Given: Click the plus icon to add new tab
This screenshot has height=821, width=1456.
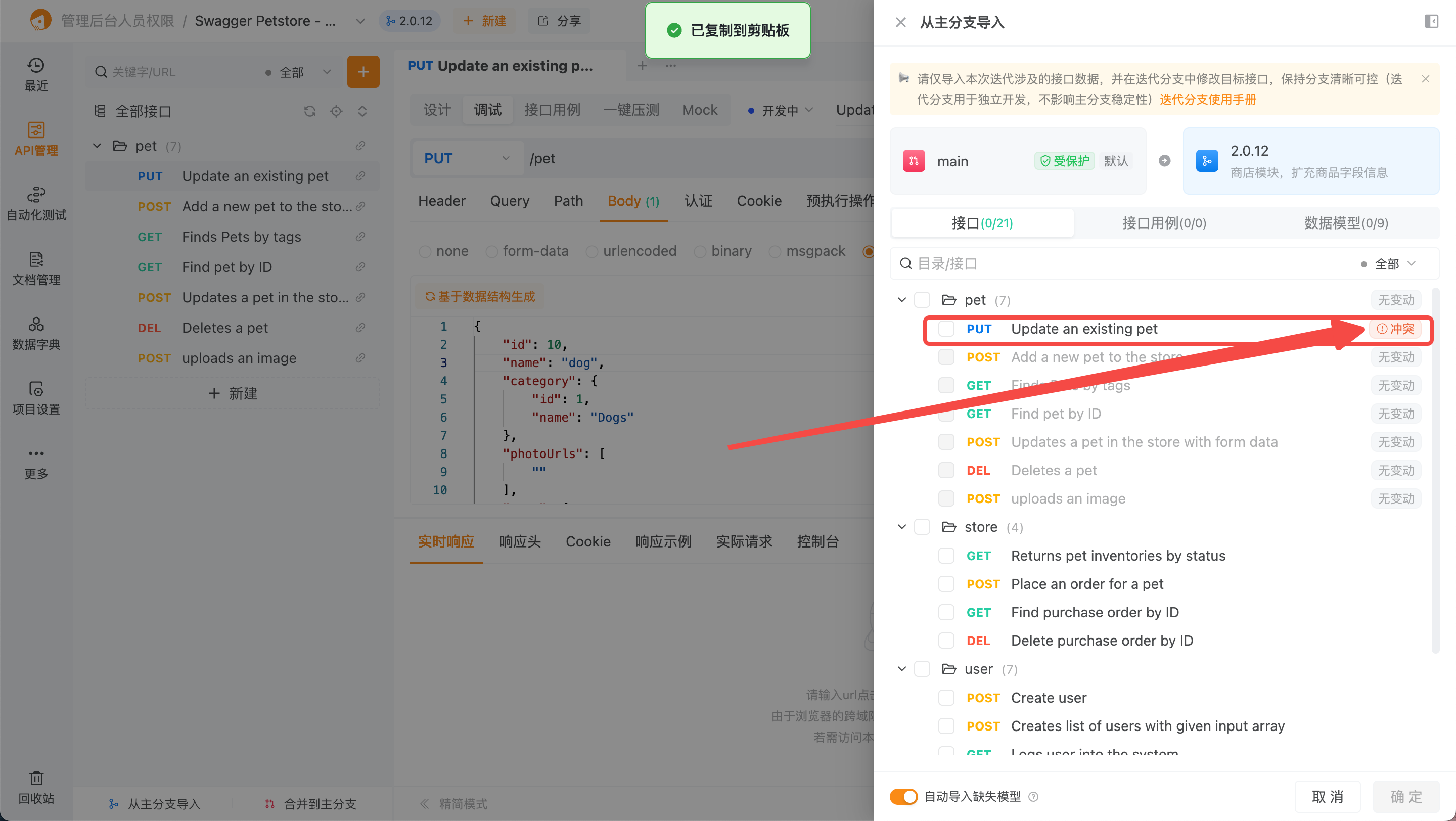Looking at the screenshot, I should point(642,66).
